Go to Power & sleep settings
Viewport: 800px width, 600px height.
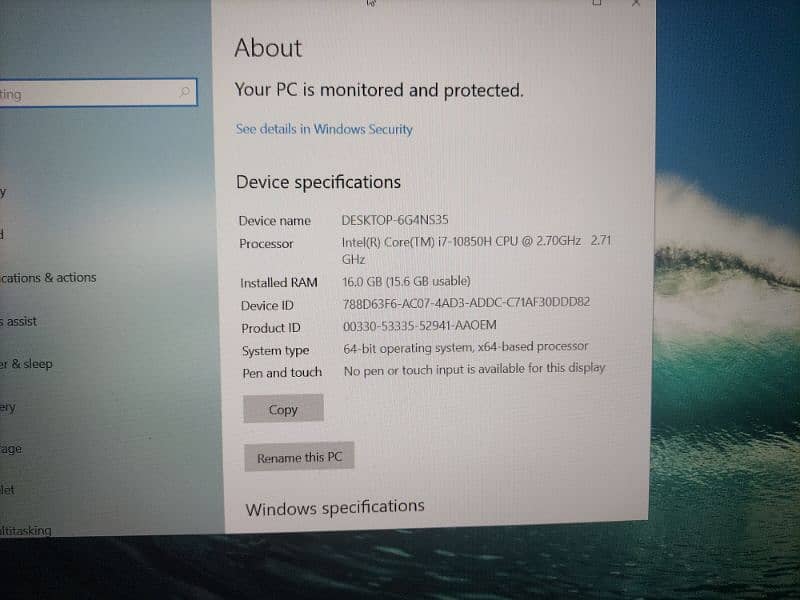coord(27,364)
